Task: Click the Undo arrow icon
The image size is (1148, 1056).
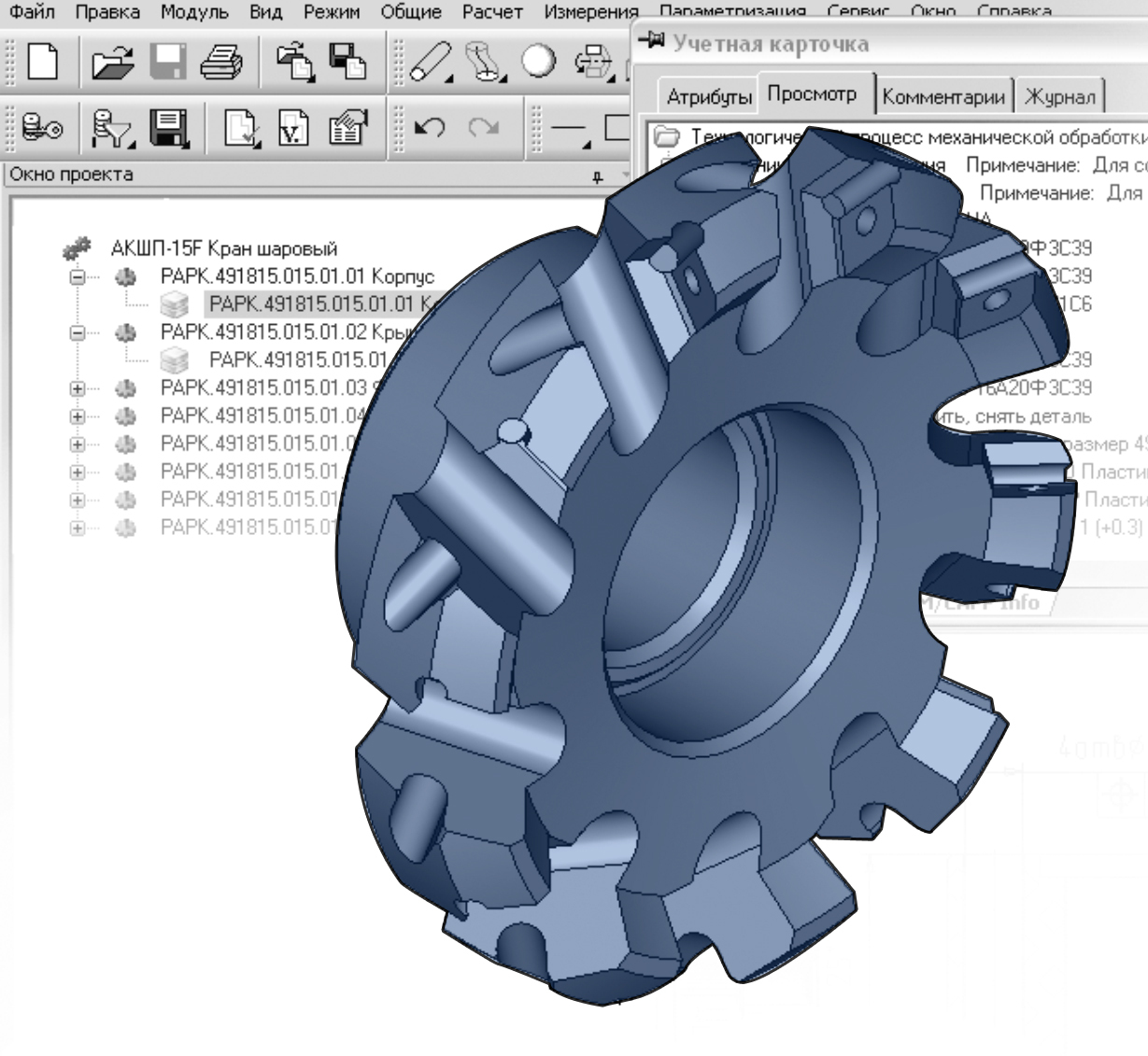Action: 429,128
